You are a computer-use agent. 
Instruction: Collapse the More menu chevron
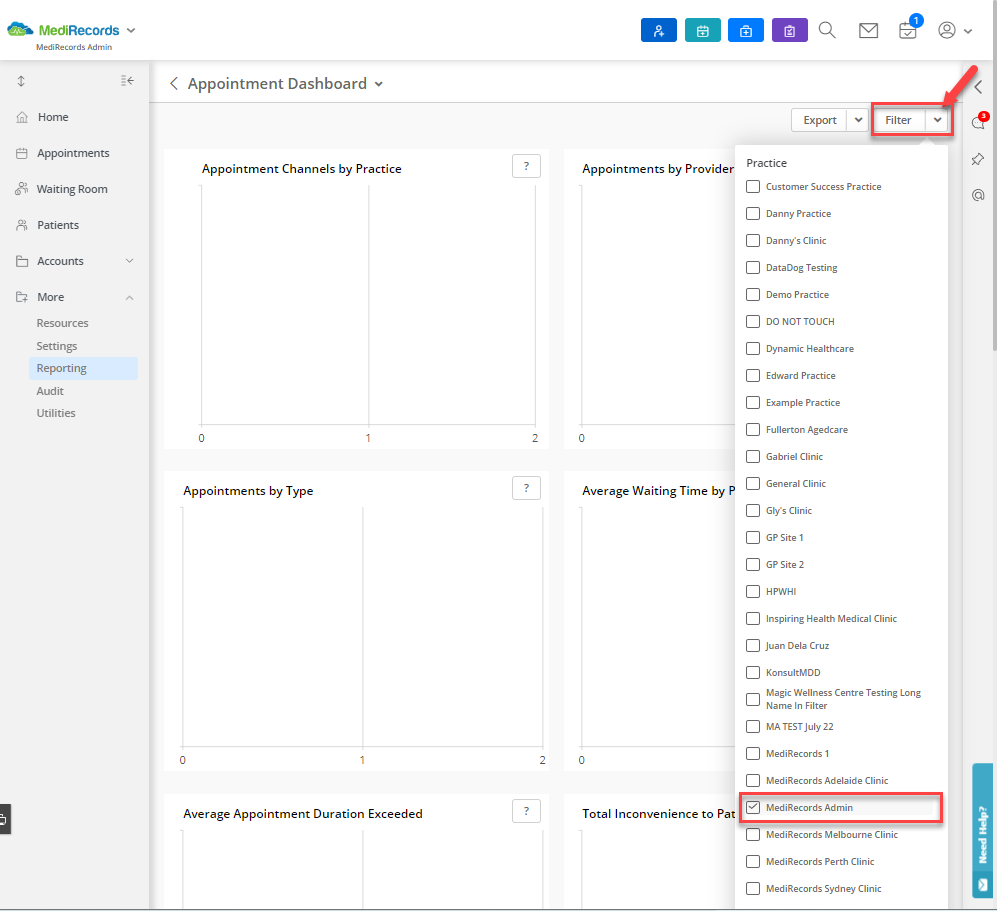click(x=130, y=298)
